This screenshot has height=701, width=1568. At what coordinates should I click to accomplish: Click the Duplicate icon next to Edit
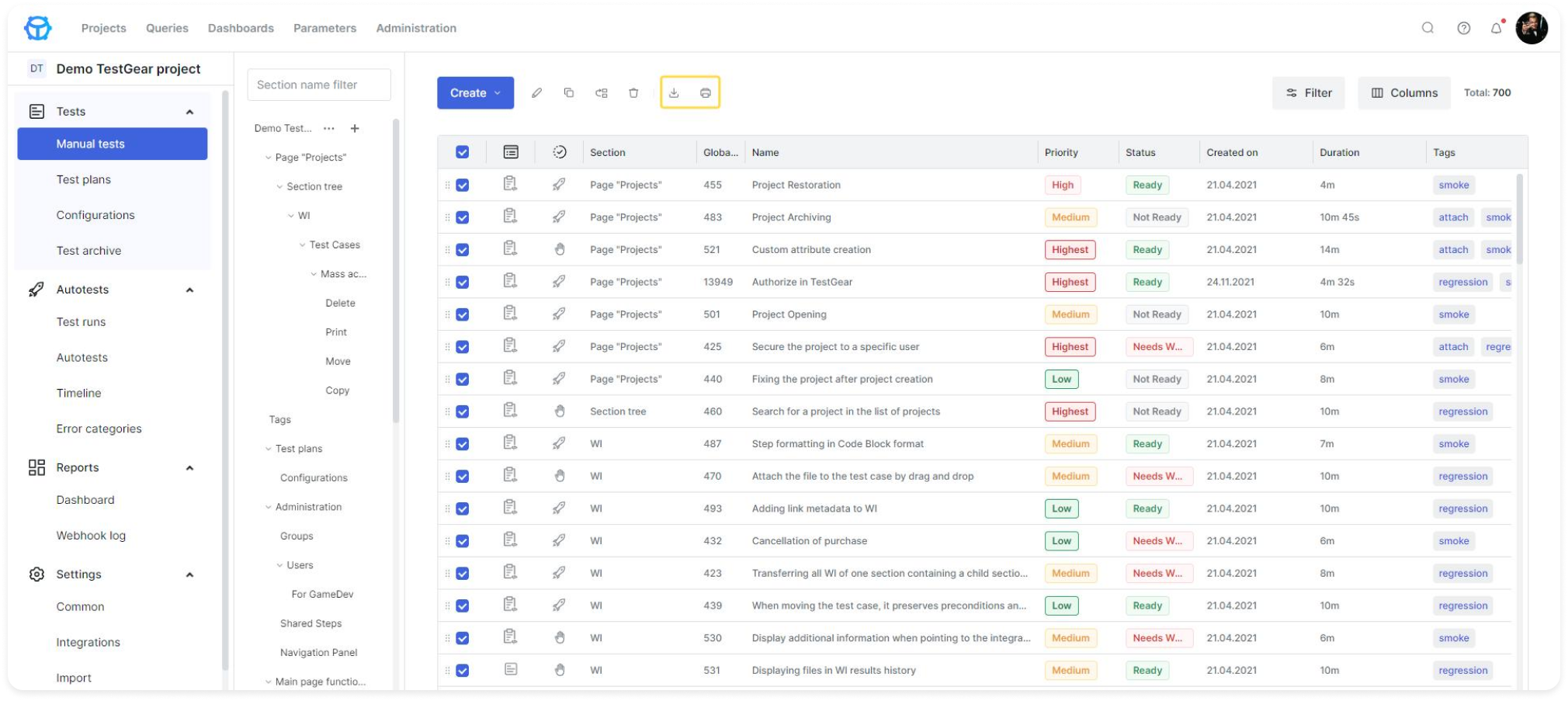tap(569, 92)
